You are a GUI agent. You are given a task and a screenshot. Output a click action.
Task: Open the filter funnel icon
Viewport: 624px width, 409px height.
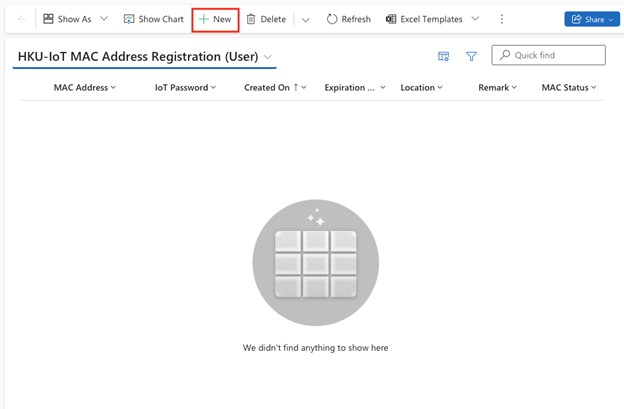[471, 56]
